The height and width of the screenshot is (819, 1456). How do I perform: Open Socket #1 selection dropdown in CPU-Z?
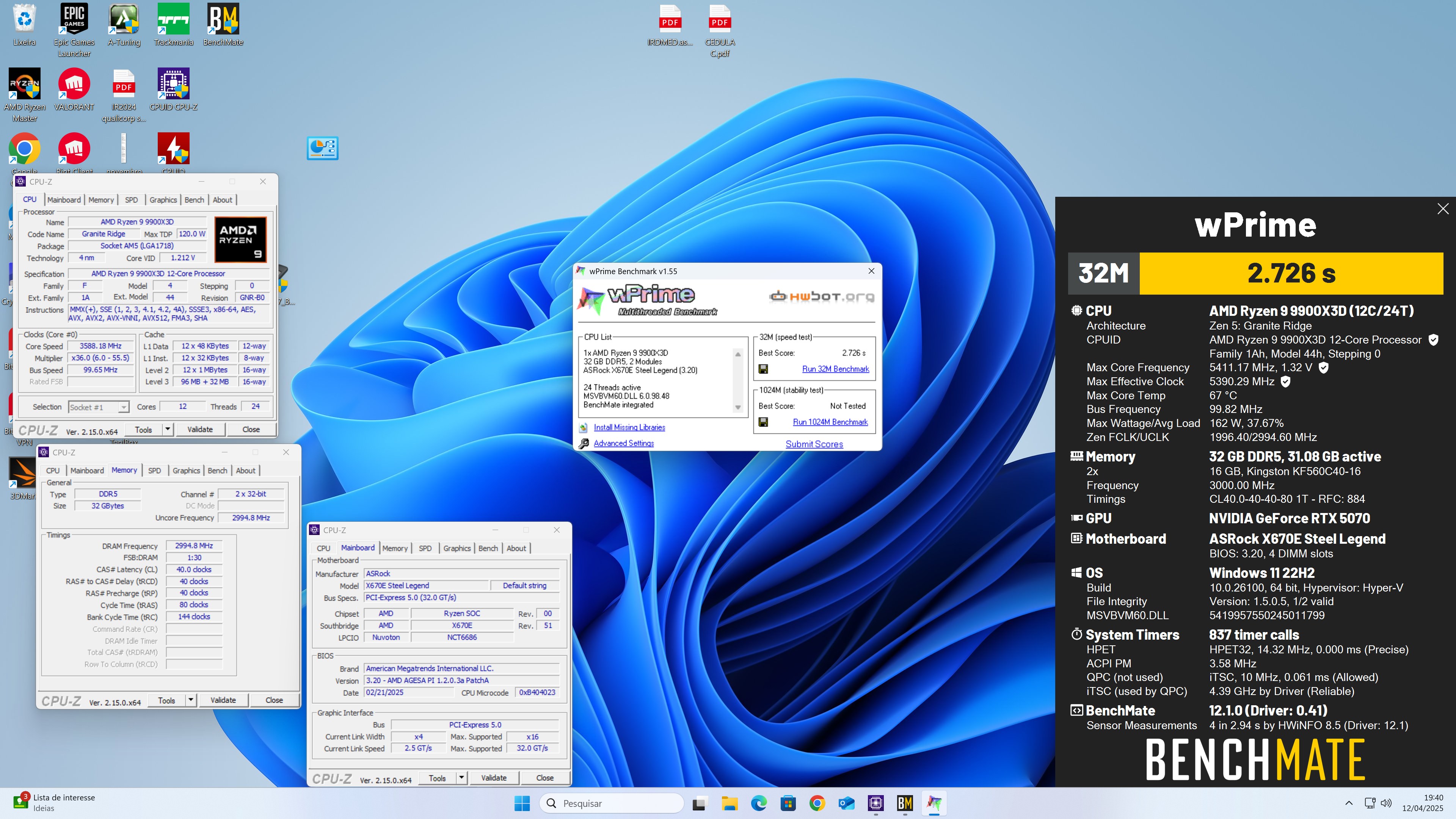pos(99,407)
